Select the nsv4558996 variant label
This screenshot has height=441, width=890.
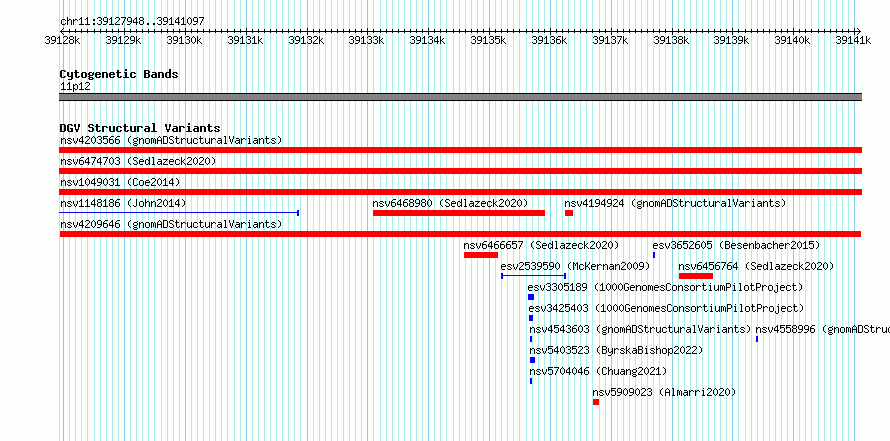[x=822, y=329]
